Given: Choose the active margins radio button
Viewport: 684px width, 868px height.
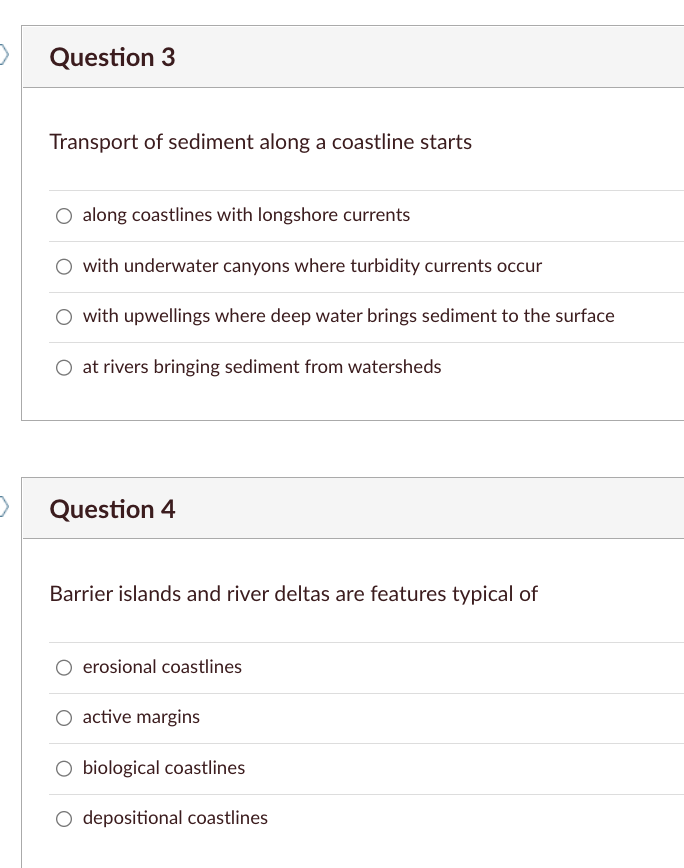Looking at the screenshot, I should point(65,718).
